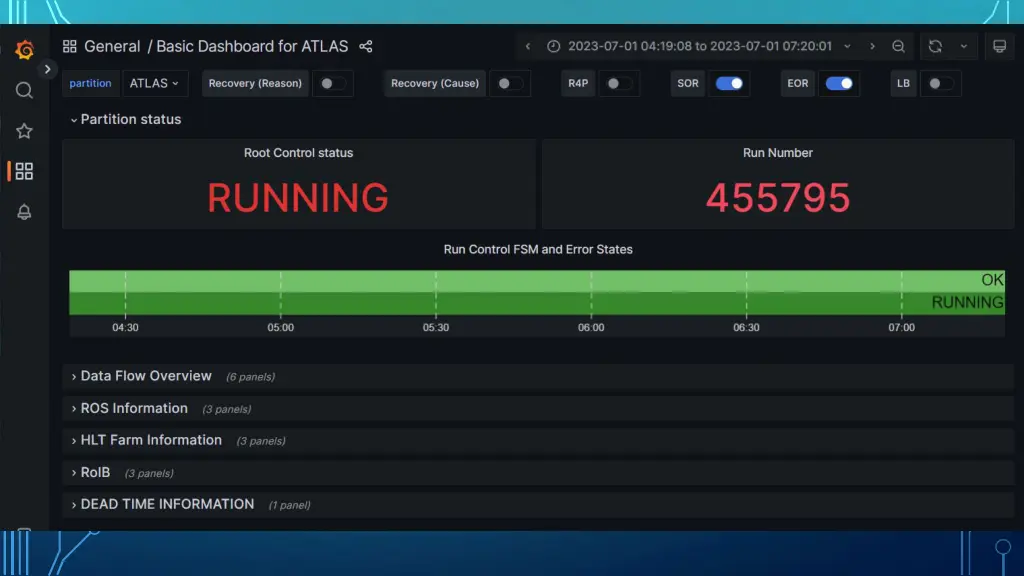Click the run number 455795
This screenshot has width=1024, height=576.
pyautogui.click(x=778, y=198)
